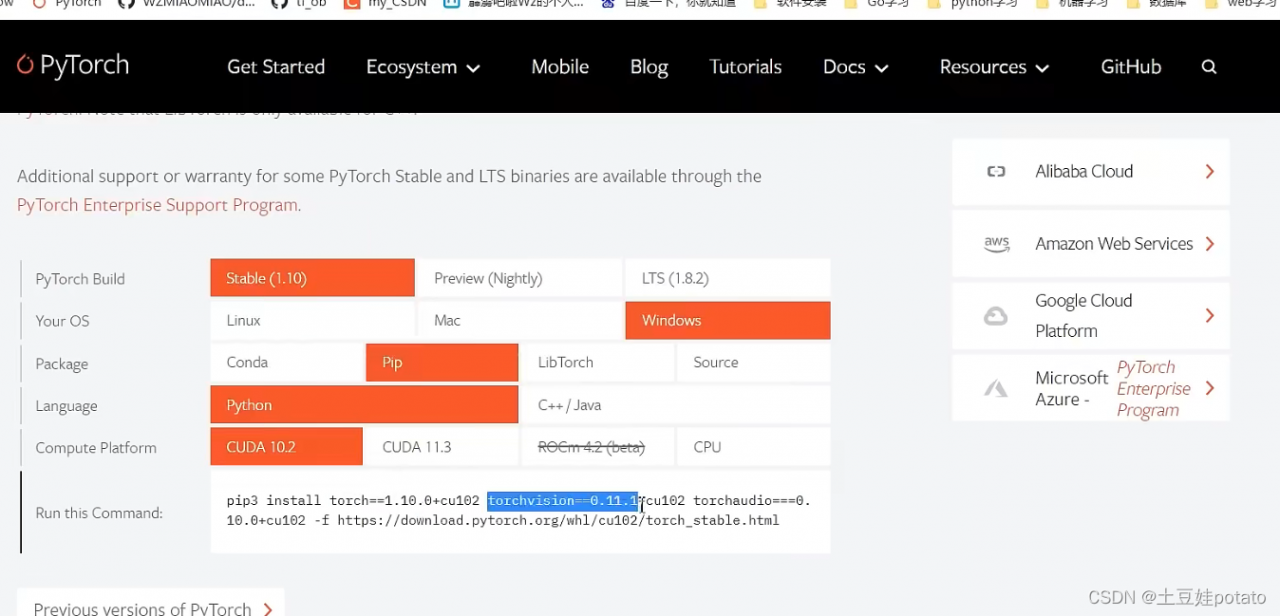
Task: Select the Preview (Nightly) build
Action: coord(519,278)
